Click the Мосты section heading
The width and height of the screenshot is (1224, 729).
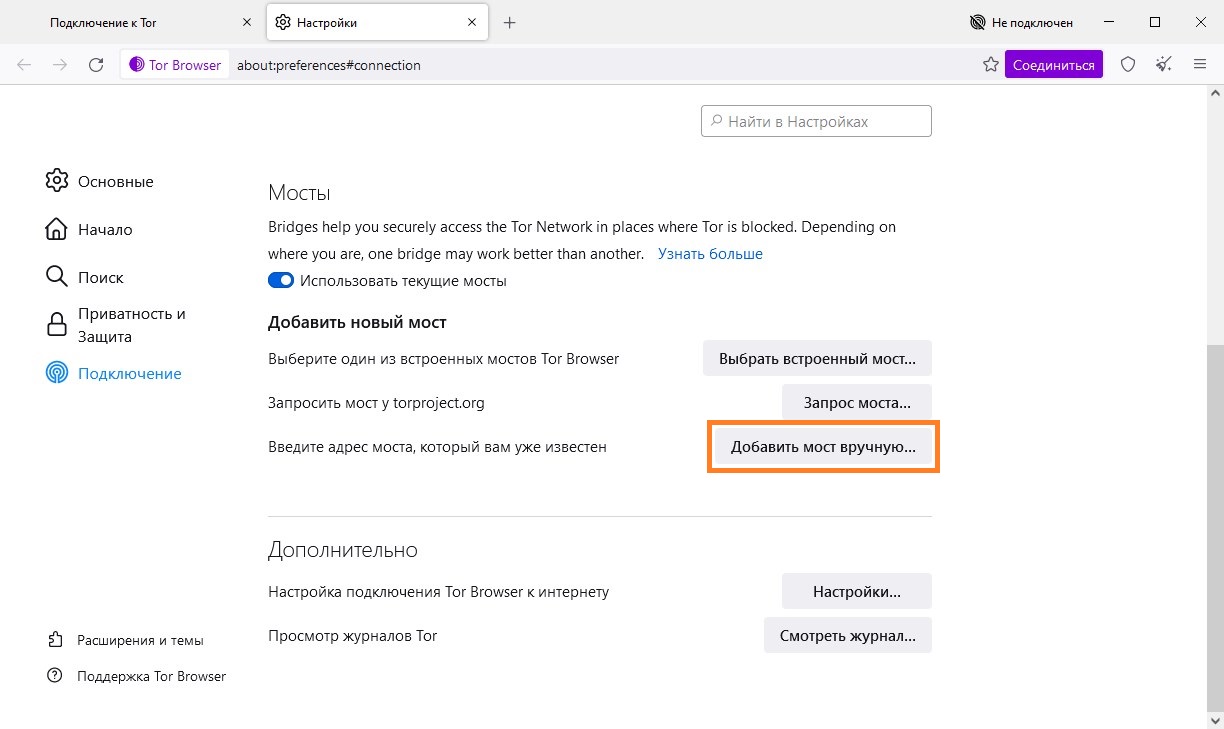pos(299,193)
